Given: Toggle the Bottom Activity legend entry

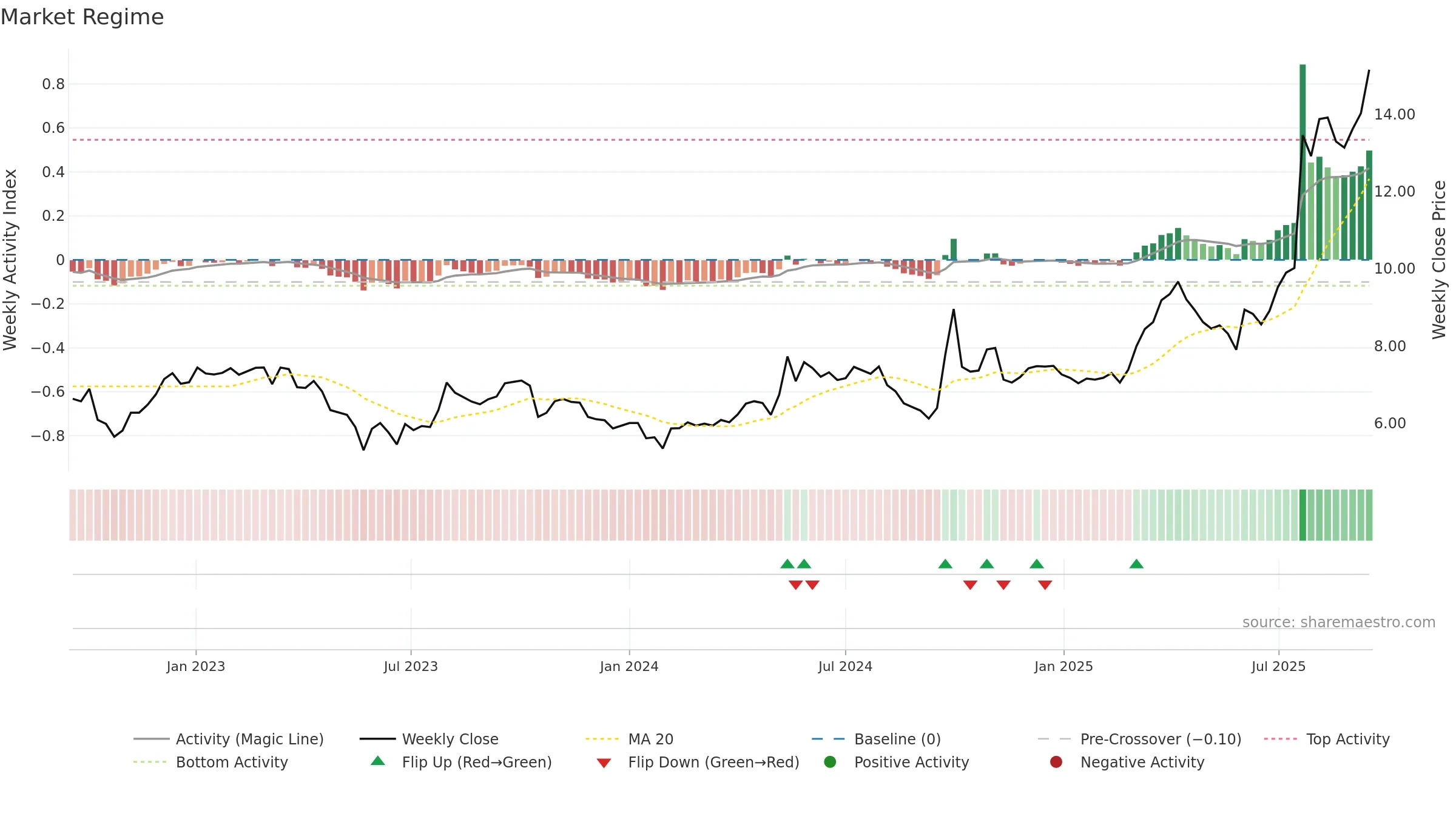Looking at the screenshot, I should click(211, 762).
